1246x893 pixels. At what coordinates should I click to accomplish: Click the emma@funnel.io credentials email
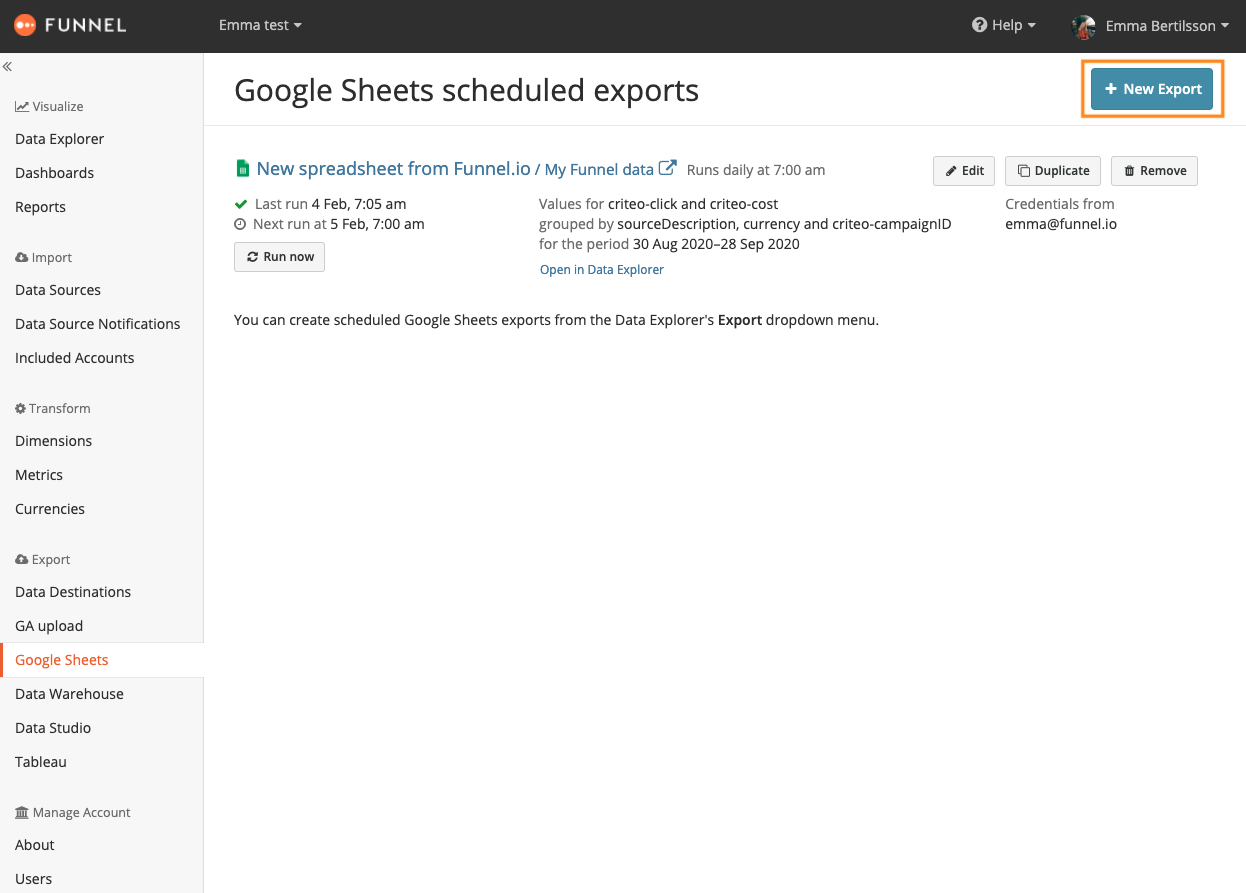pos(1061,224)
